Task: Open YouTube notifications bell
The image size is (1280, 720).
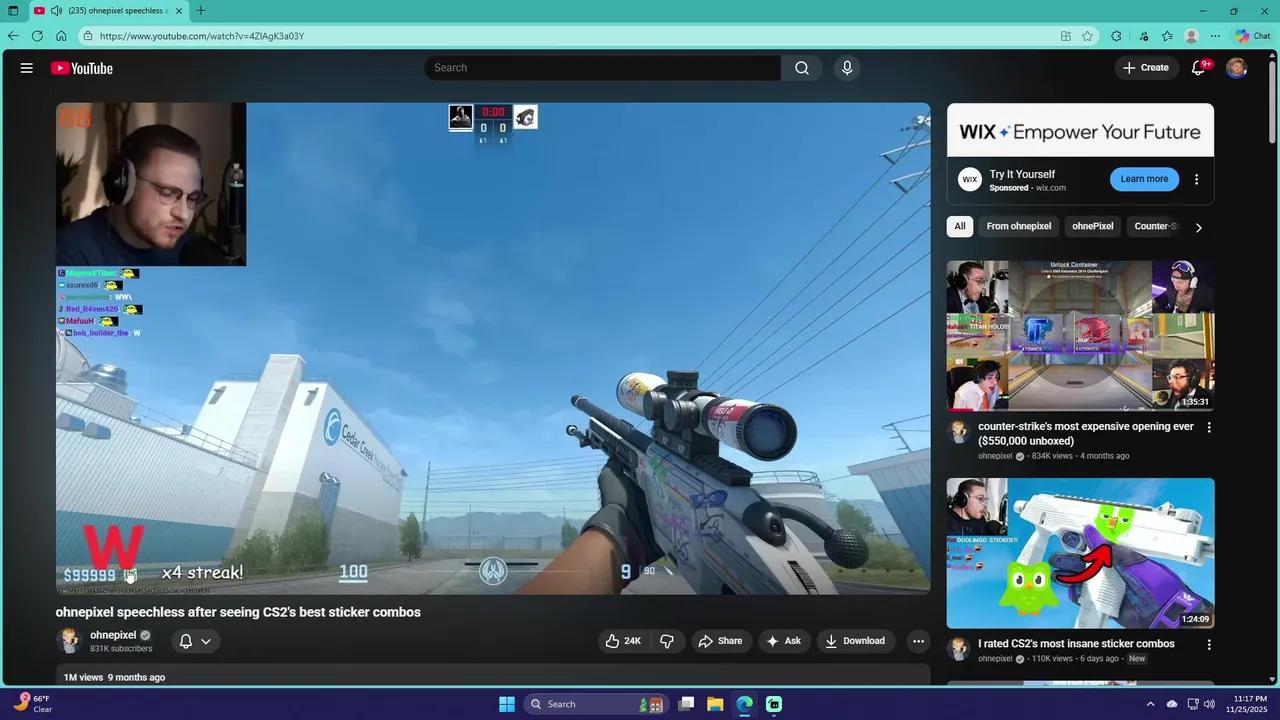Action: point(1198,68)
